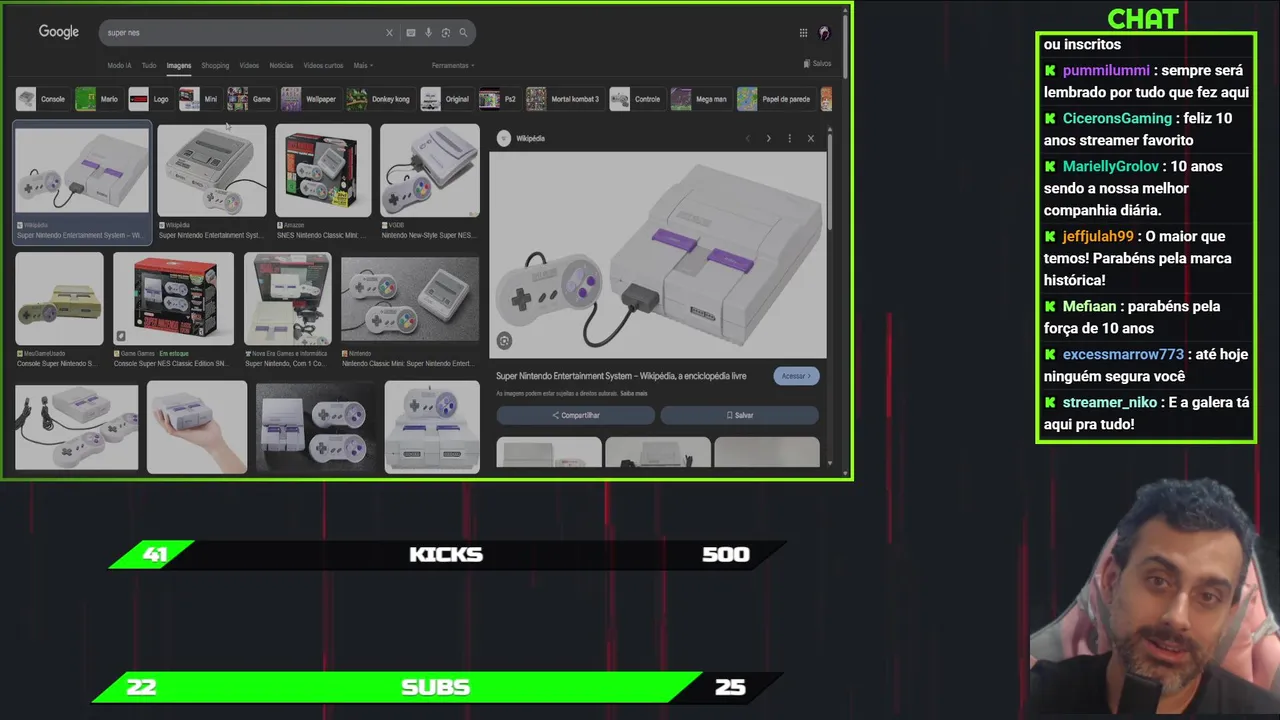Click the Compartilhar share button
Viewport: 1280px width, 720px height.
tap(576, 415)
